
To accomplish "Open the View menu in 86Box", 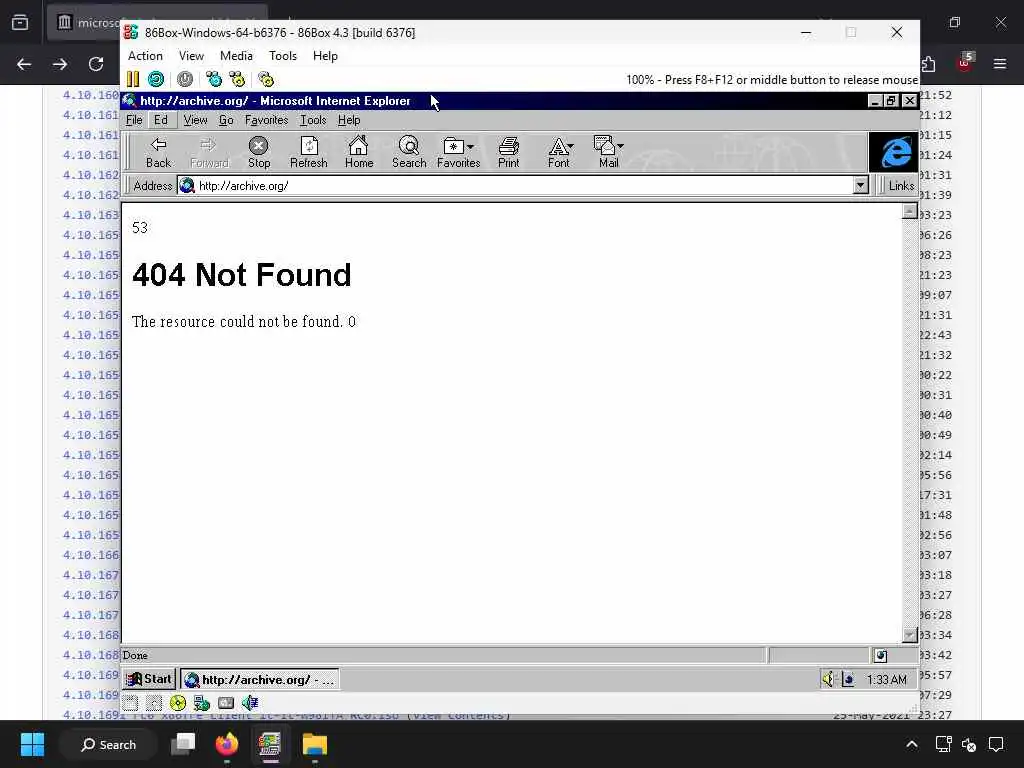I will tap(191, 56).
